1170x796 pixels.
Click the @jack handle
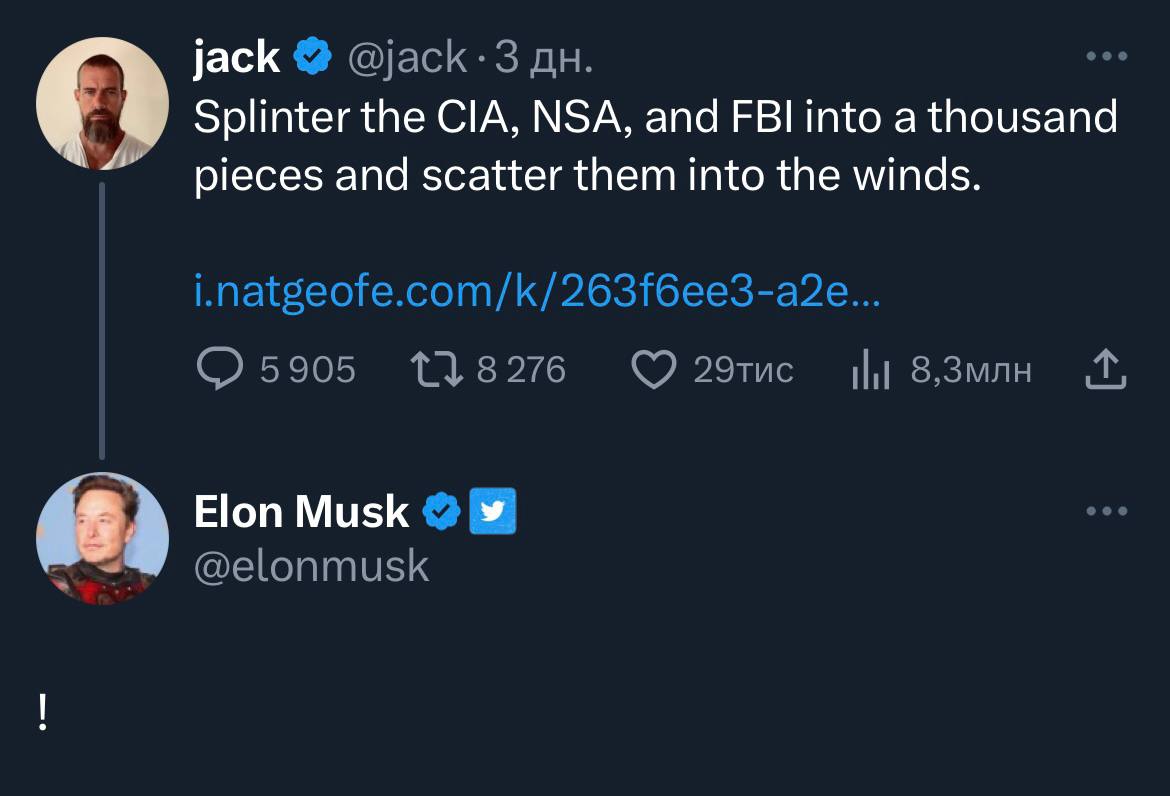(406, 57)
